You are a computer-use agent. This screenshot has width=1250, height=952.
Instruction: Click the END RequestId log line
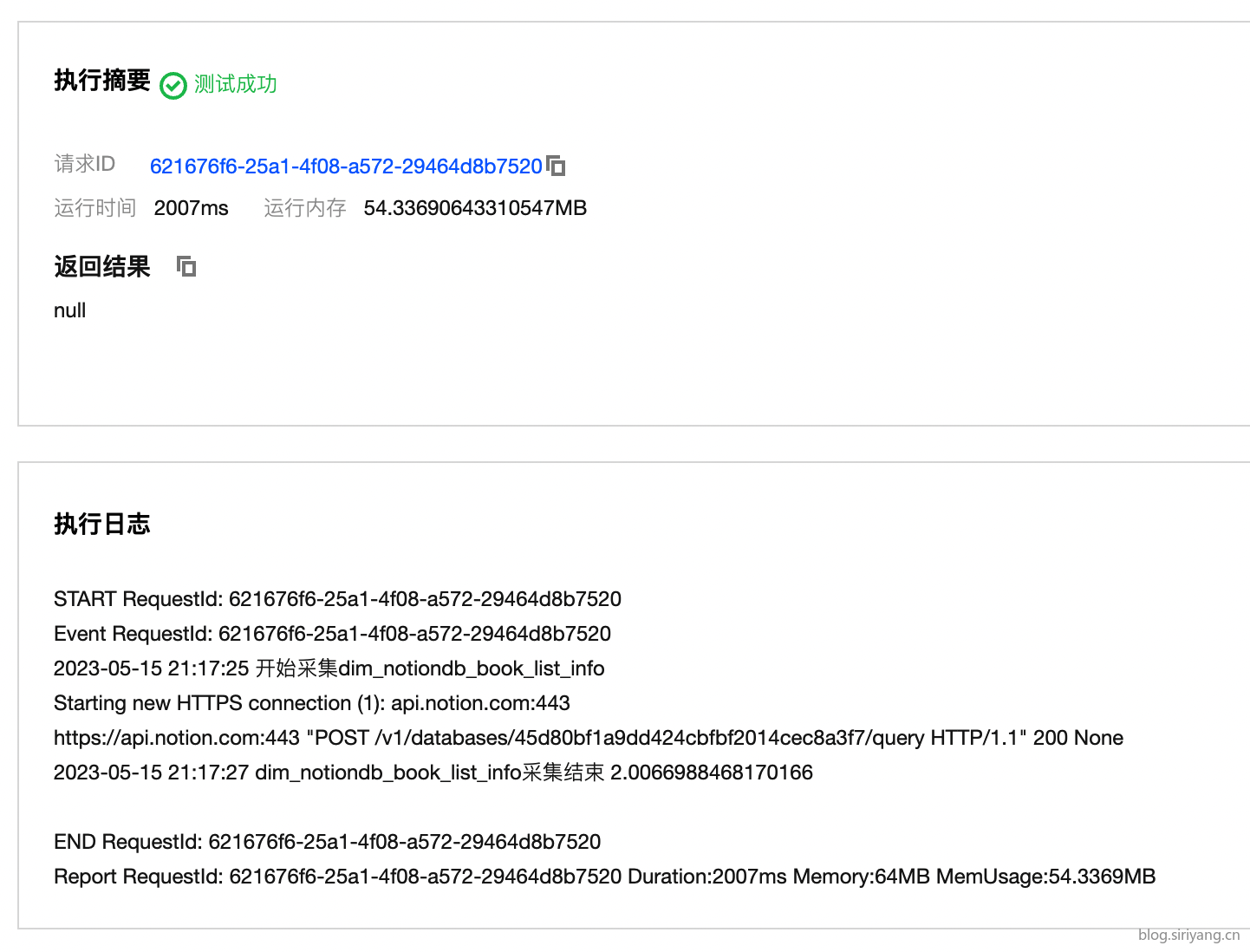click(327, 842)
